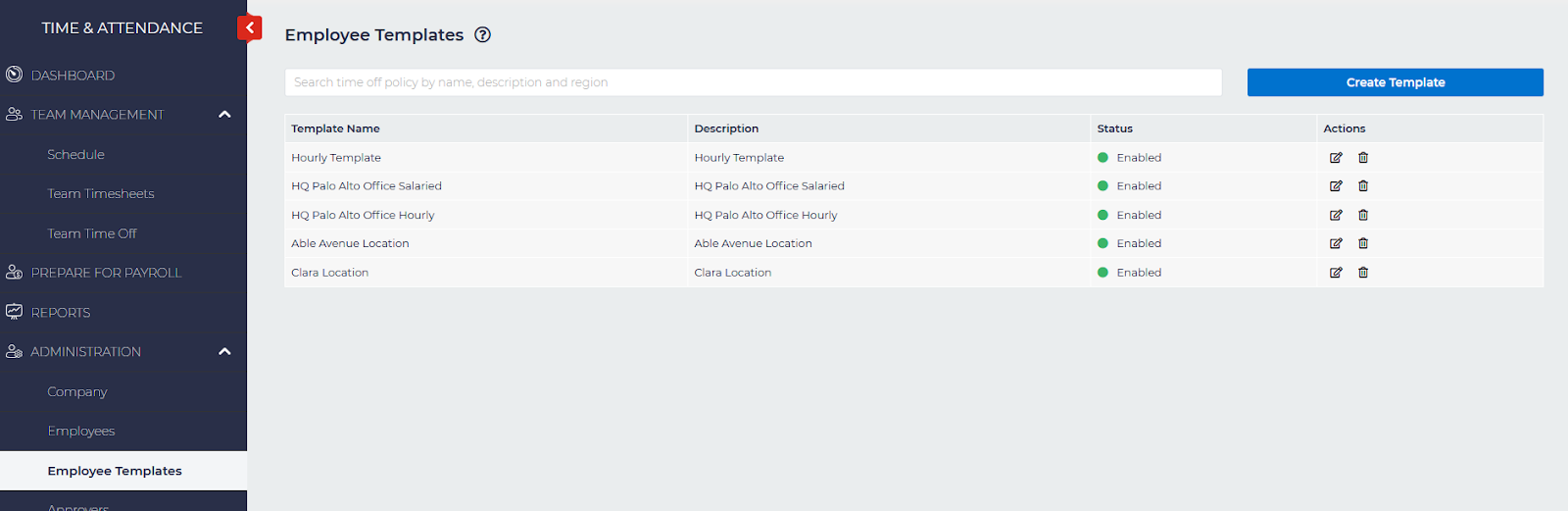Navigate to Employees under Administration
Image resolution: width=1568 pixels, height=511 pixels.
81,431
